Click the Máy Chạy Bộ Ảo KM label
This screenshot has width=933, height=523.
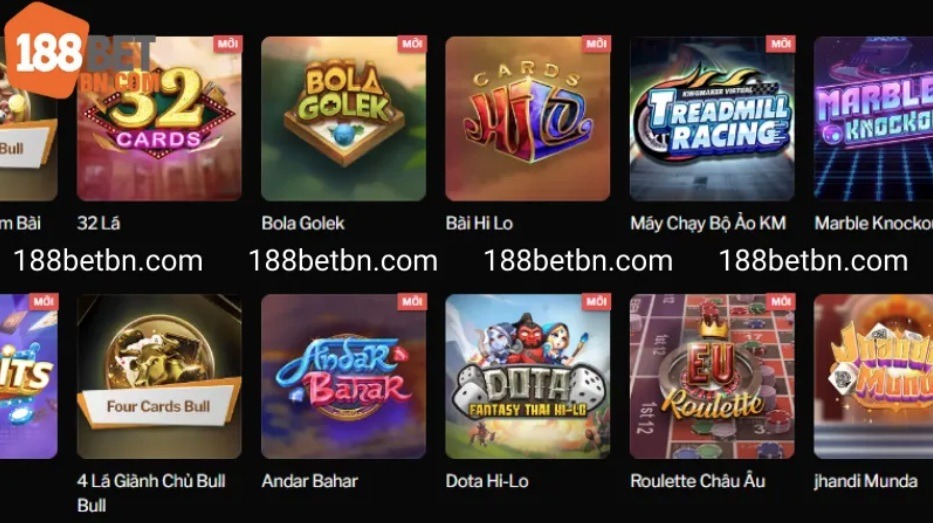[708, 223]
